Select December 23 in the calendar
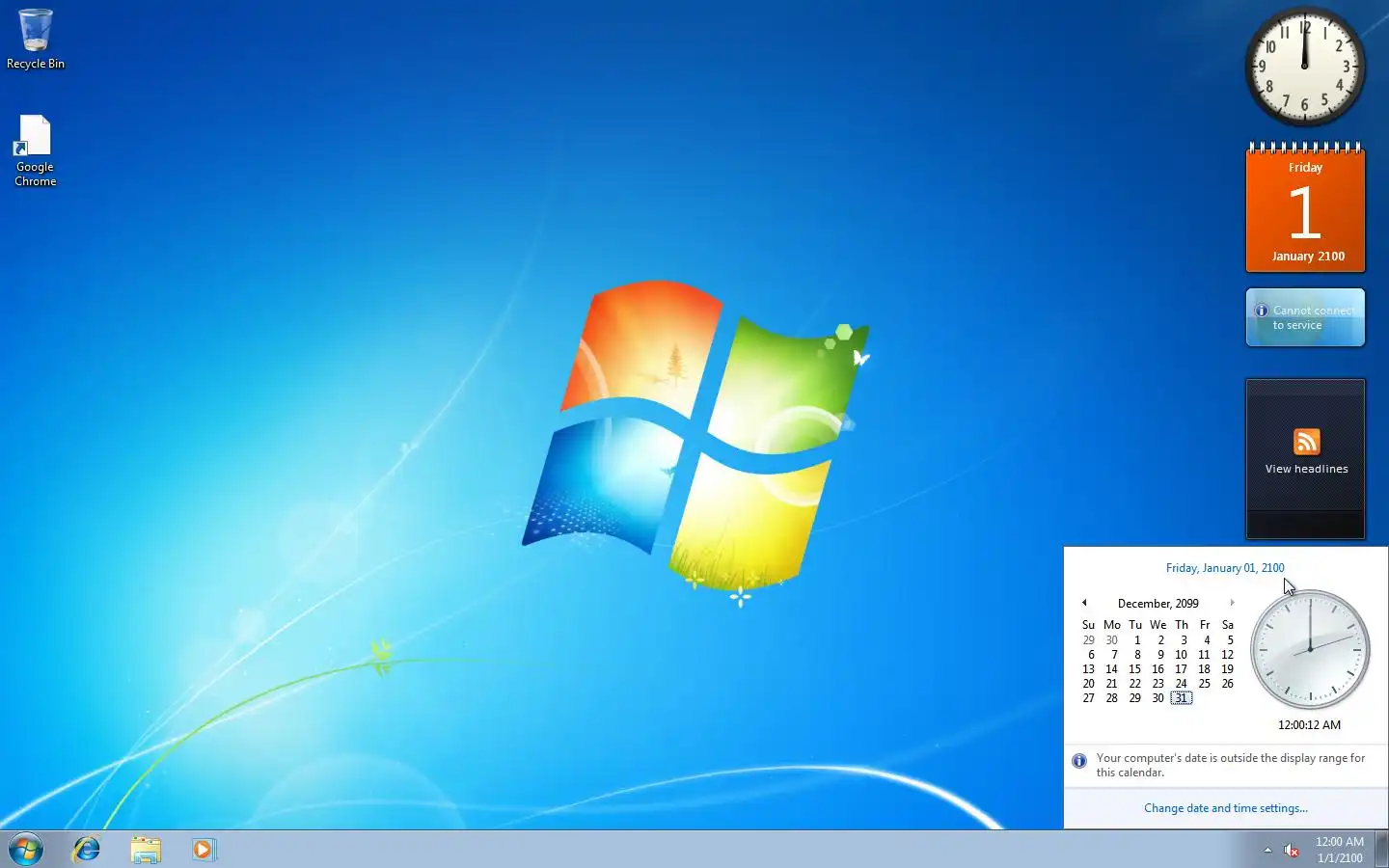 (x=1157, y=684)
